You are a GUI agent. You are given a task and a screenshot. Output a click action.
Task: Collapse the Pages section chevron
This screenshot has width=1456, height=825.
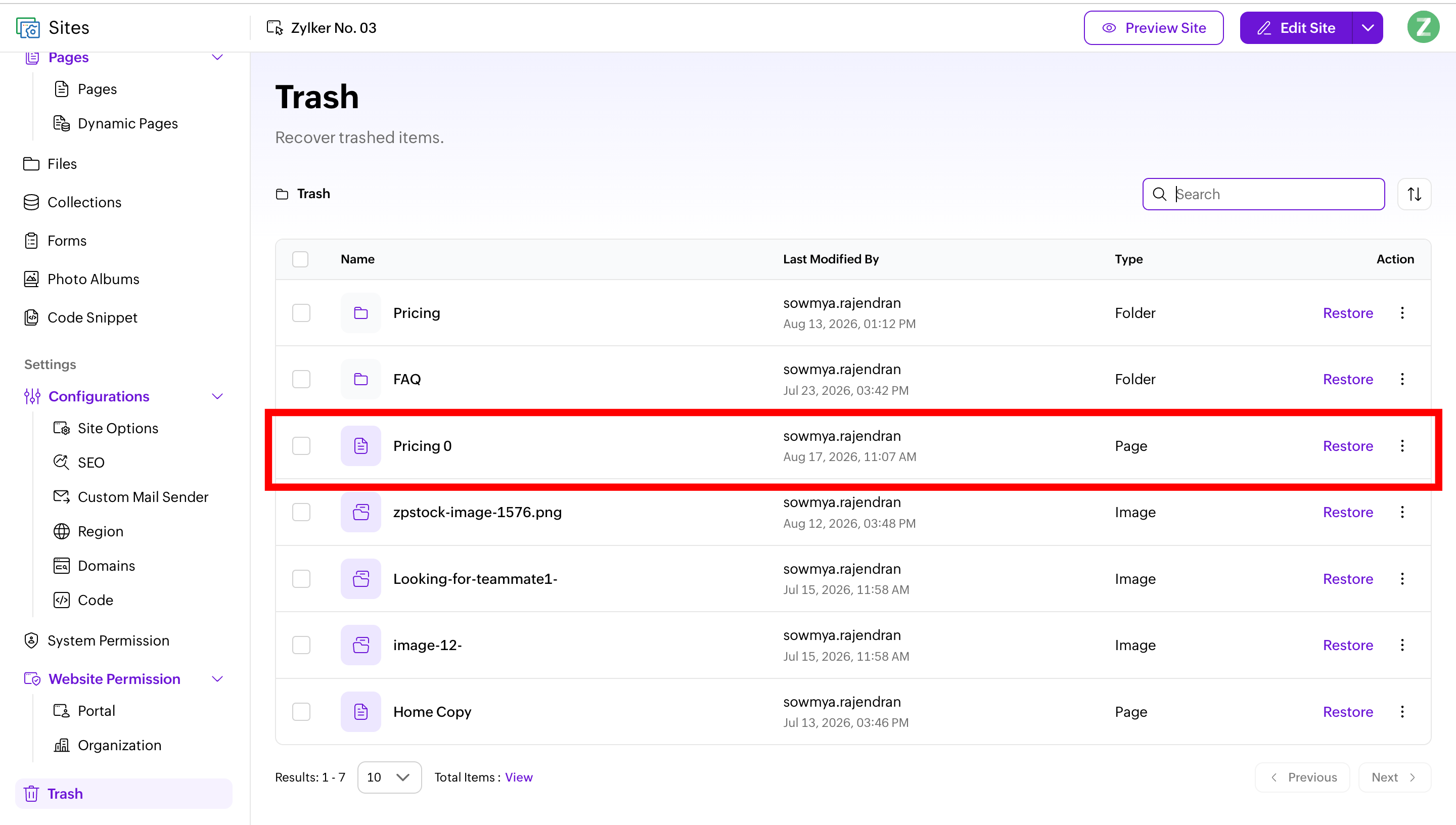click(217, 57)
